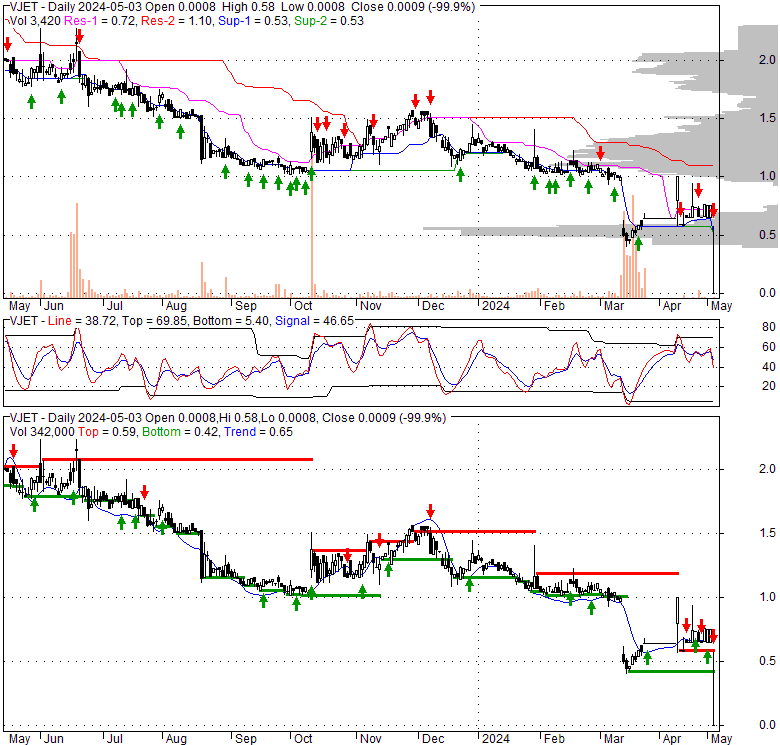Click the 1.5 price label on top chart axis
This screenshot has width=780, height=745.
tap(767, 117)
